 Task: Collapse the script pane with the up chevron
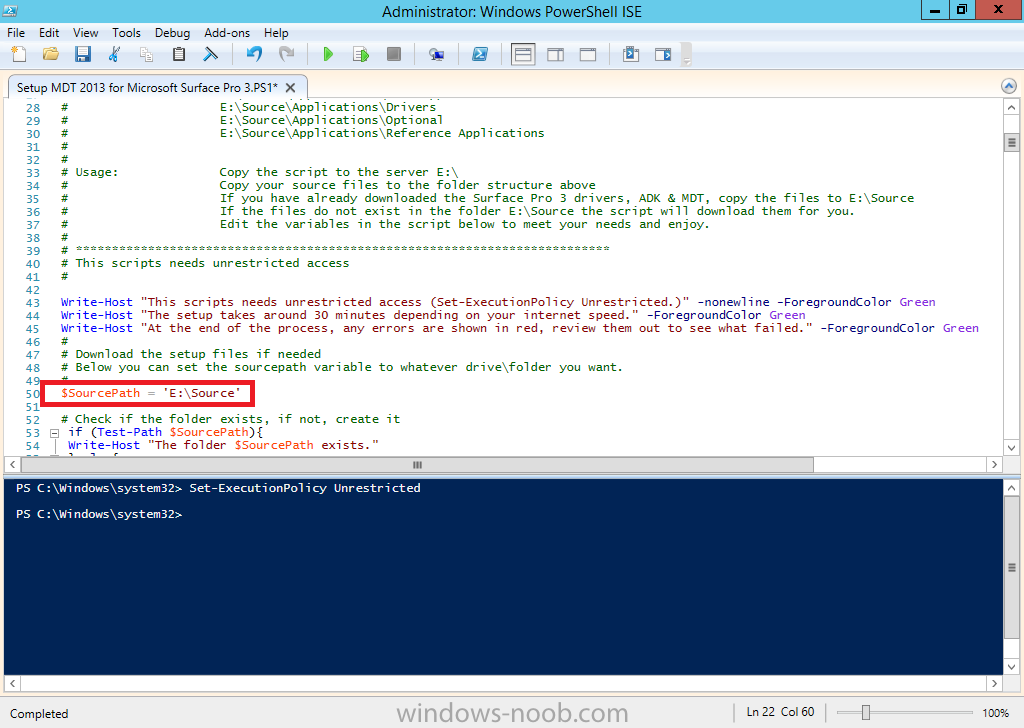[x=1008, y=86]
